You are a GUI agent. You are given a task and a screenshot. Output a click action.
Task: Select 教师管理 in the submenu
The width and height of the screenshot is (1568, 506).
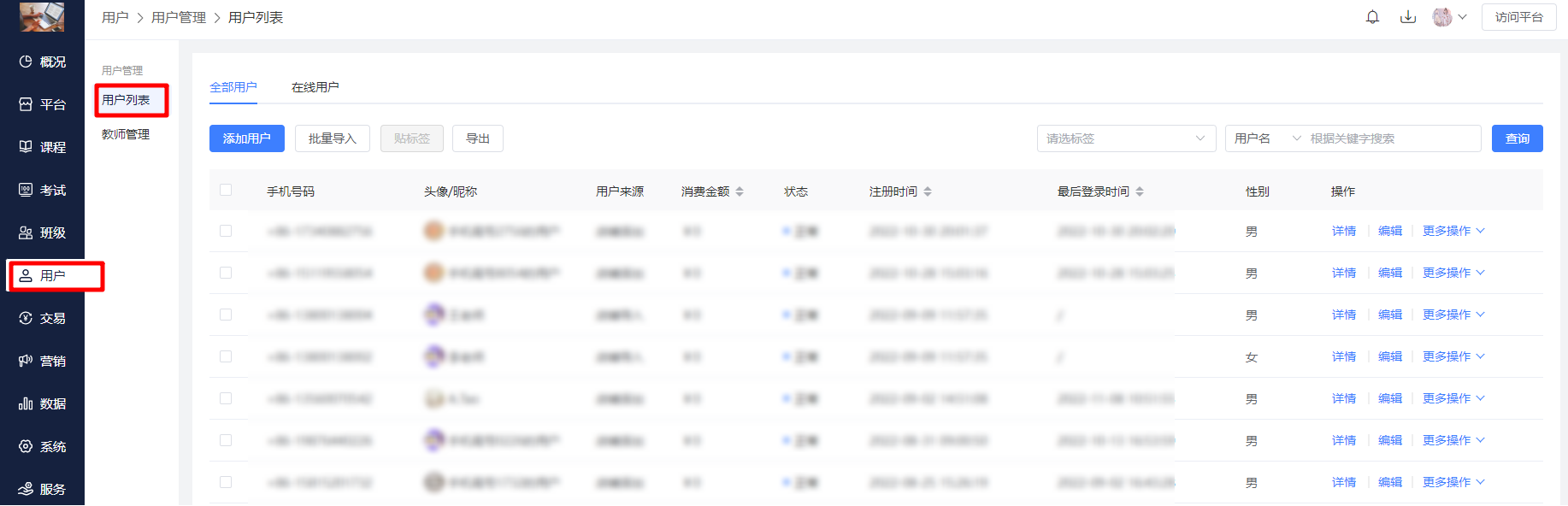[126, 134]
